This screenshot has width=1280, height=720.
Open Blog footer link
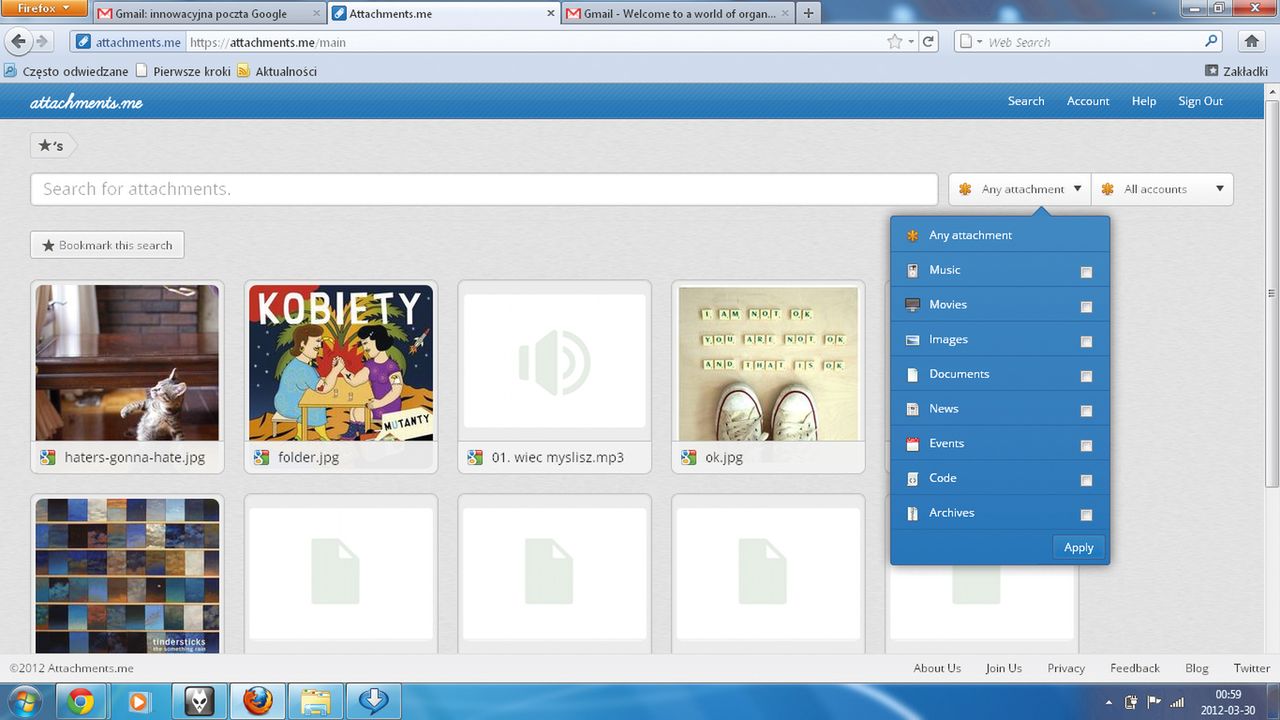pos(1196,668)
